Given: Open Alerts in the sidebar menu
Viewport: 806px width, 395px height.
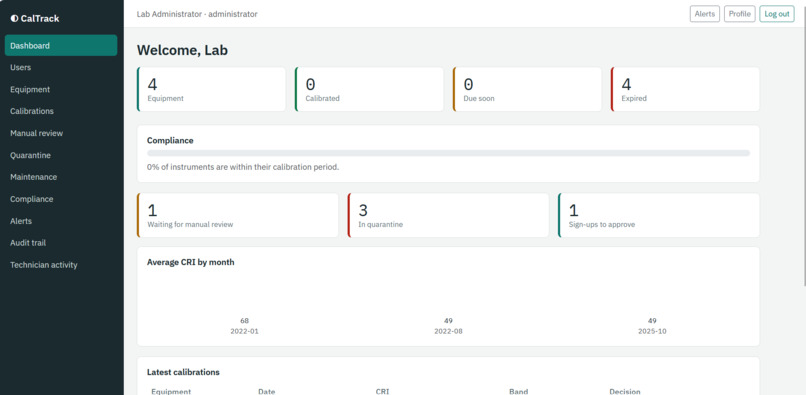Looking at the screenshot, I should point(61,221).
